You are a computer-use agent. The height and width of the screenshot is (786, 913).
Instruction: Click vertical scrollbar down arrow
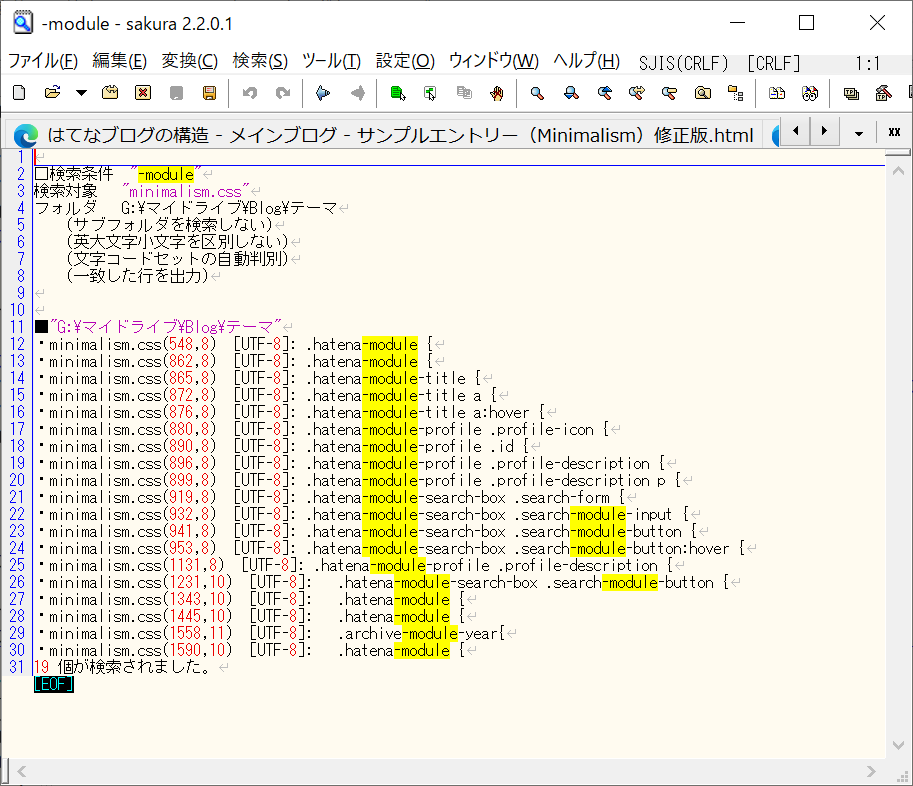point(898,745)
